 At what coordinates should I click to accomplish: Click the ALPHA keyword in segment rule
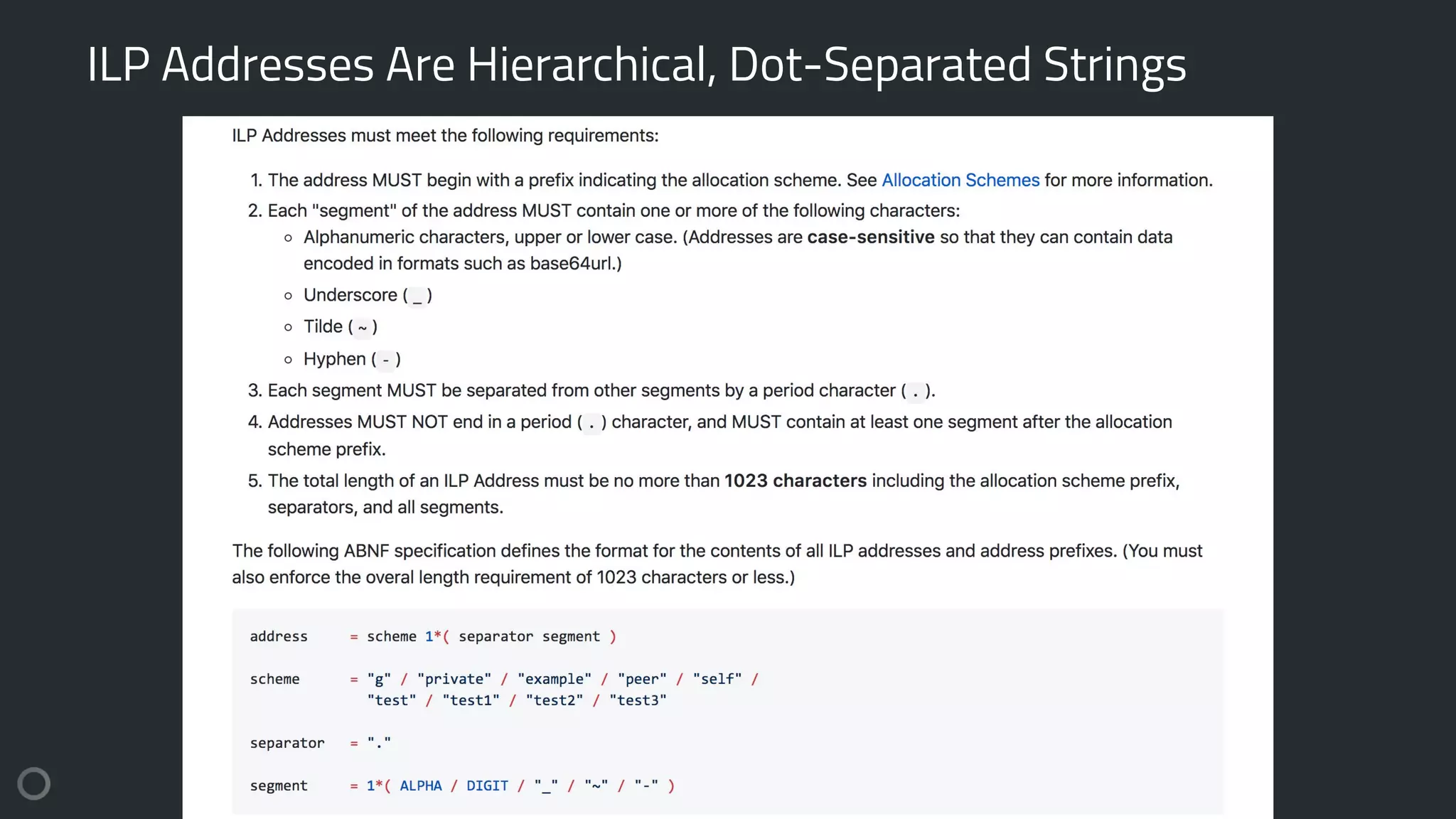pyautogui.click(x=420, y=786)
